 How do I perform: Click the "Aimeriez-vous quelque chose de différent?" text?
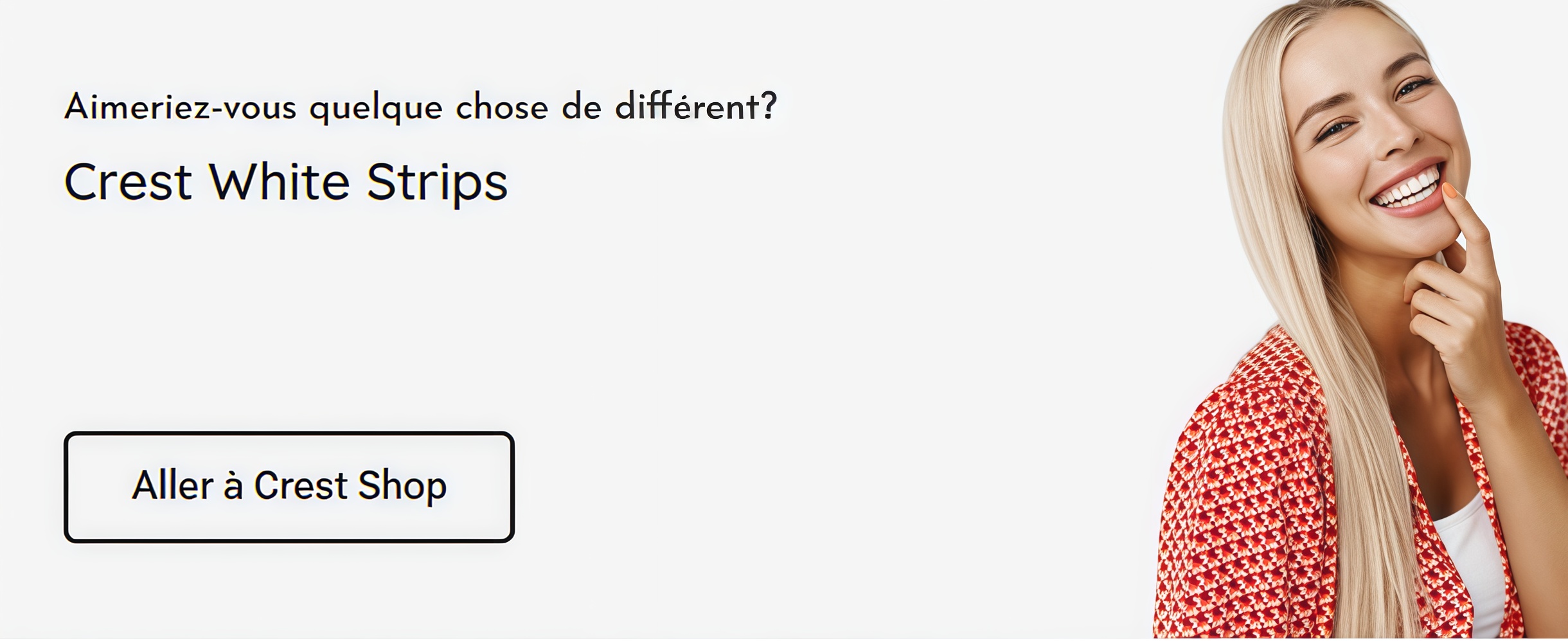[420, 107]
